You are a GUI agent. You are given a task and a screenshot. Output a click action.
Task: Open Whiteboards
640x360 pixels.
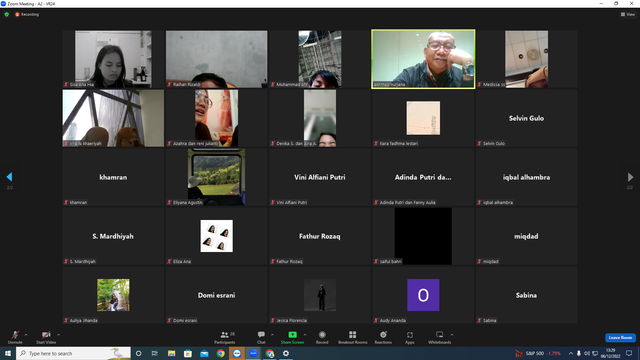coord(440,337)
